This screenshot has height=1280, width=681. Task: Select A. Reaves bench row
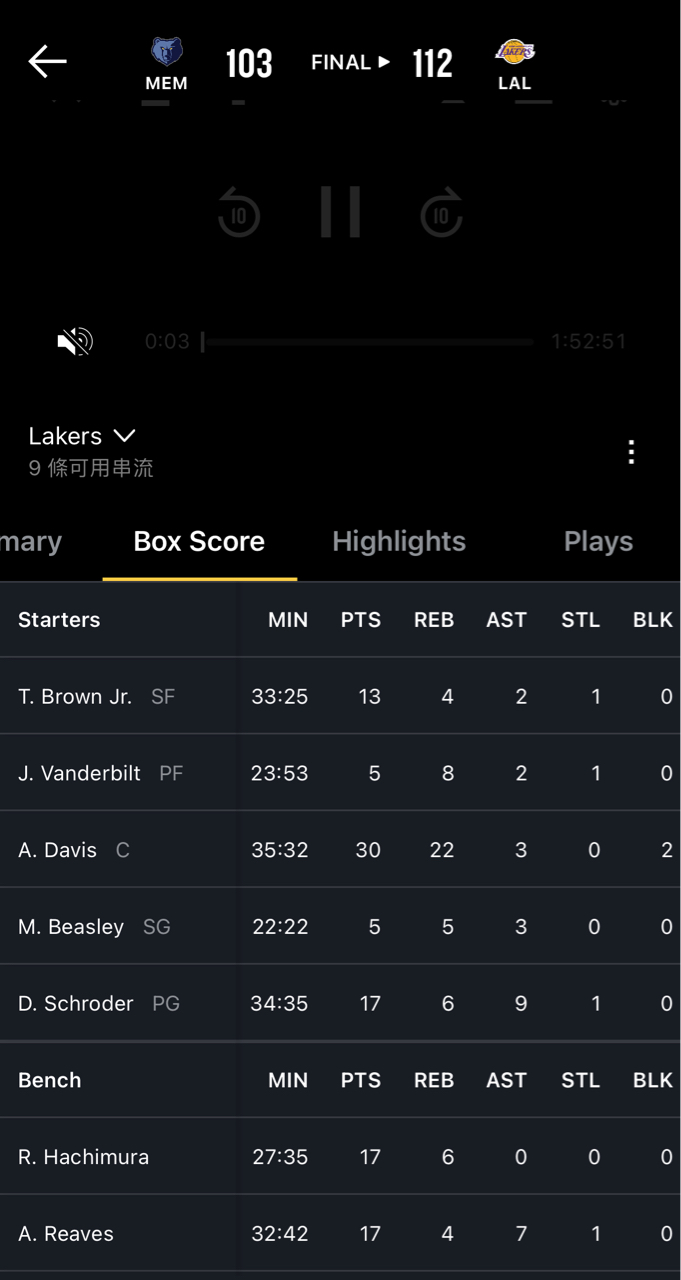point(66,1233)
